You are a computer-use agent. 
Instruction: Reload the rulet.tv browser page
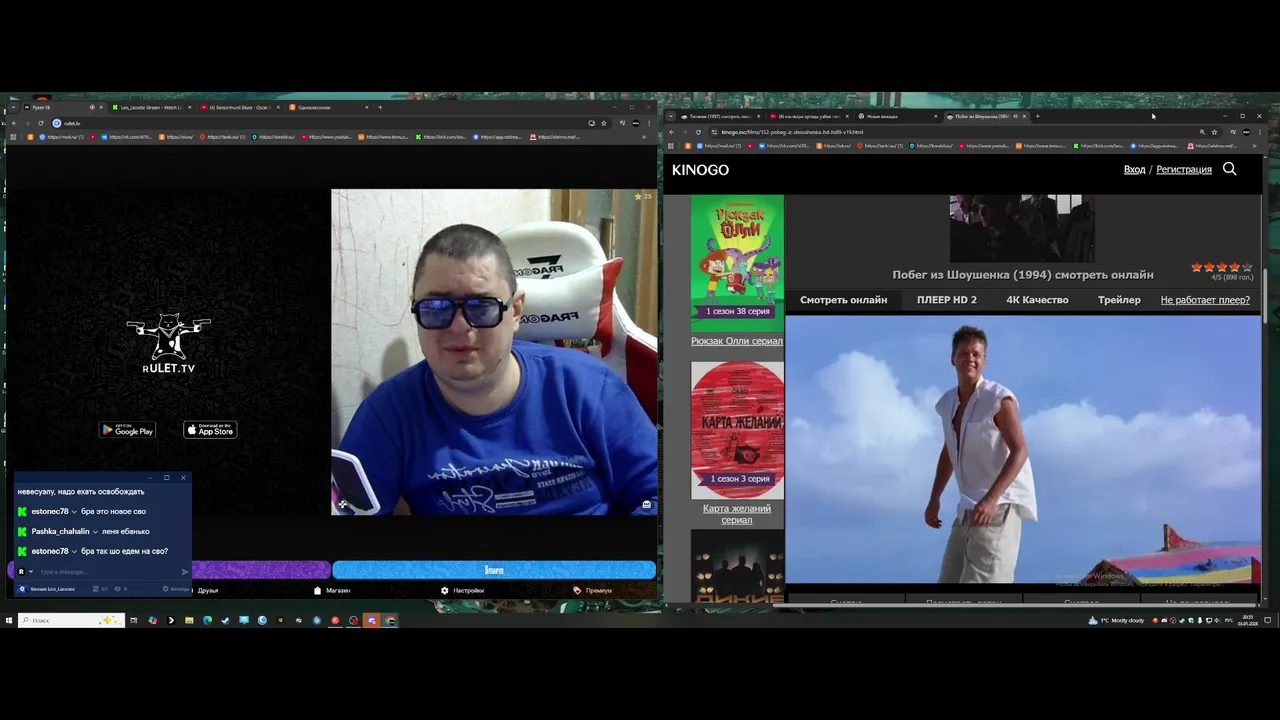(41, 123)
